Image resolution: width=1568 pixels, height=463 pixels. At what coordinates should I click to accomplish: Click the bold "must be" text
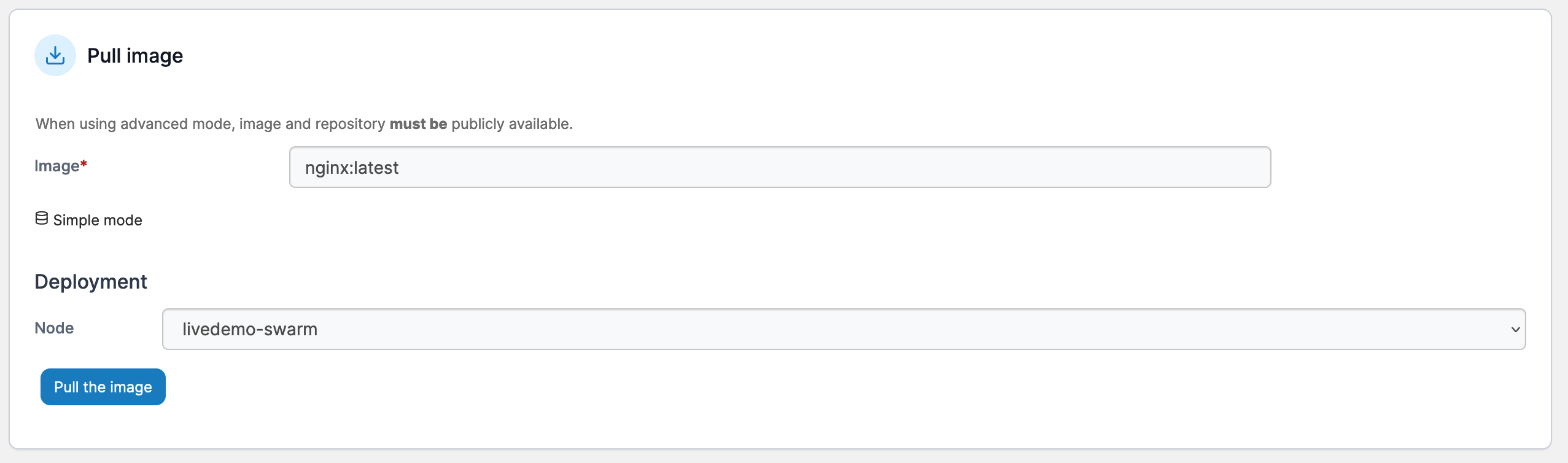click(x=418, y=124)
